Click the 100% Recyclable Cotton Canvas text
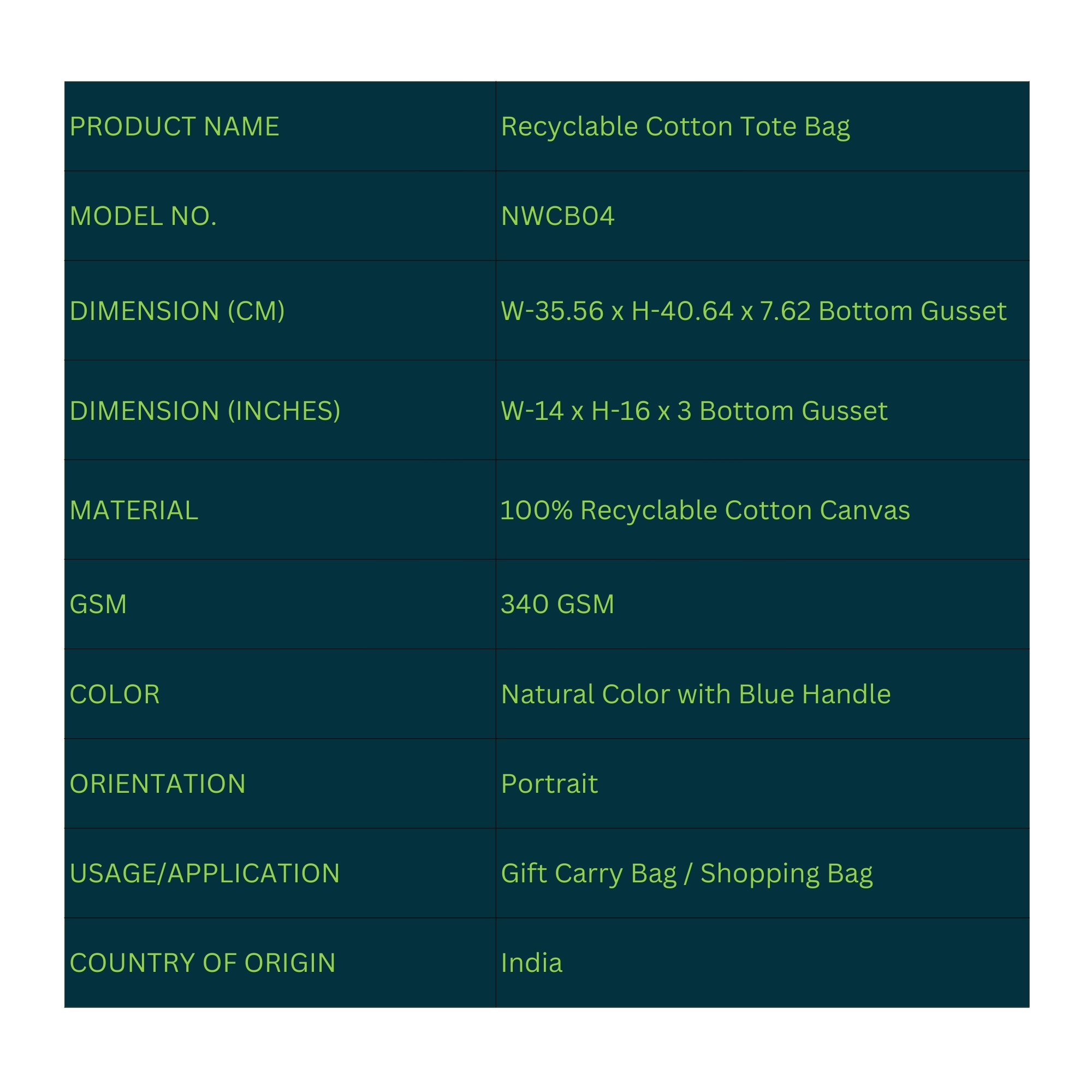1092x1092 pixels. tap(705, 510)
